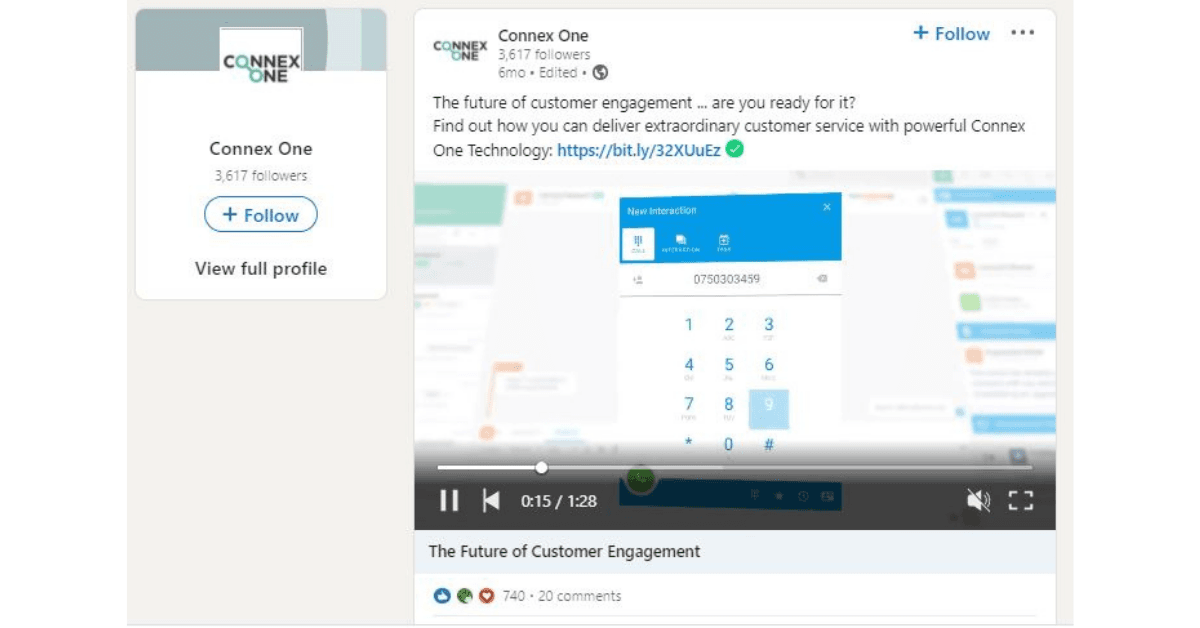Click highlighted dial pad key 9
The height and width of the screenshot is (628, 1200).
point(769,408)
